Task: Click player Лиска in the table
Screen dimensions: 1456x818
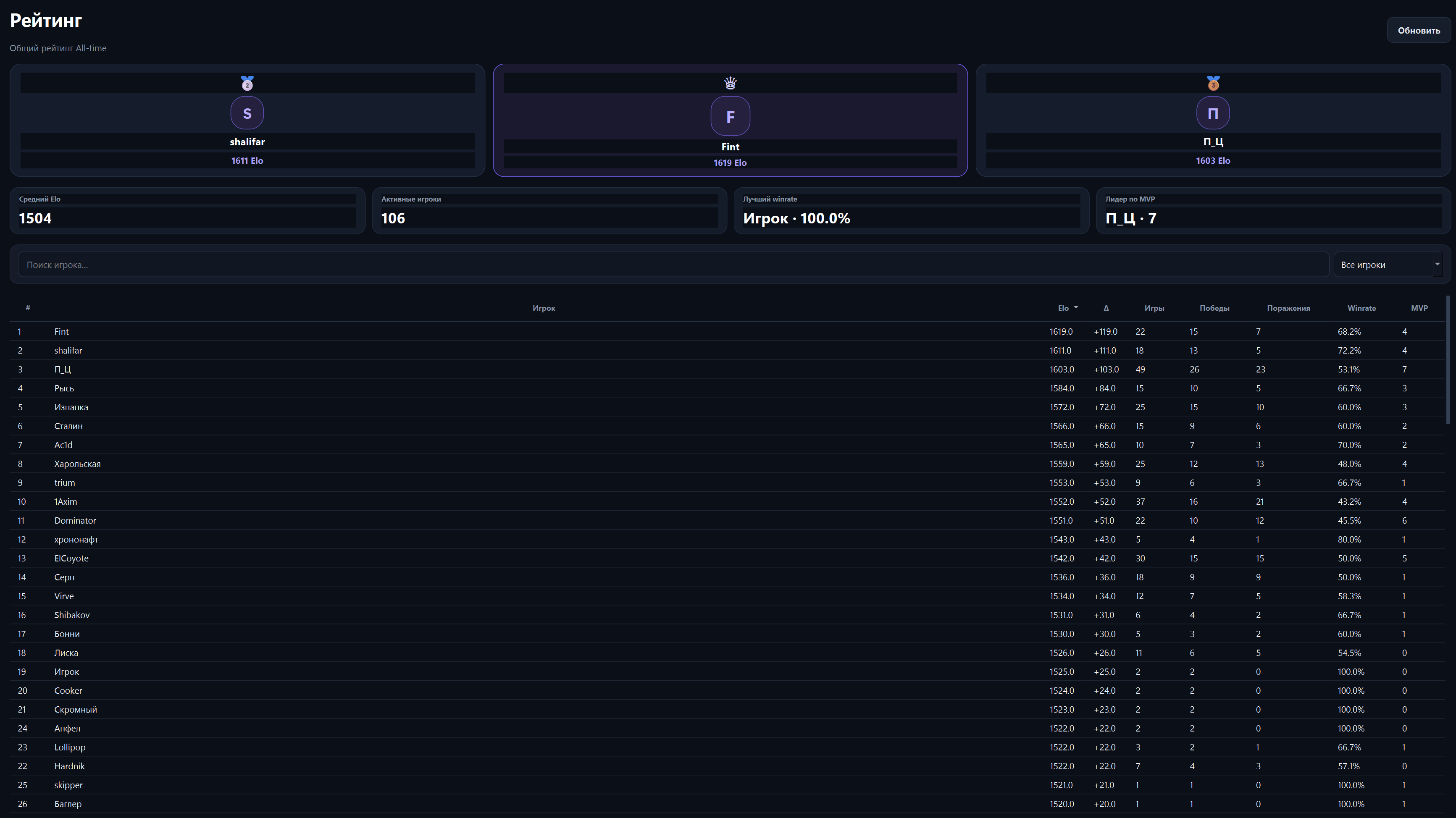Action: (66, 653)
